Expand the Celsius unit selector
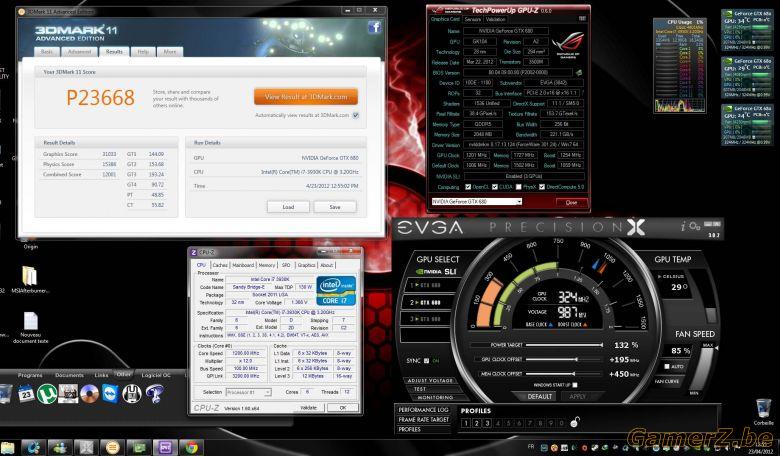The height and width of the screenshot is (456, 780). (x=671, y=276)
